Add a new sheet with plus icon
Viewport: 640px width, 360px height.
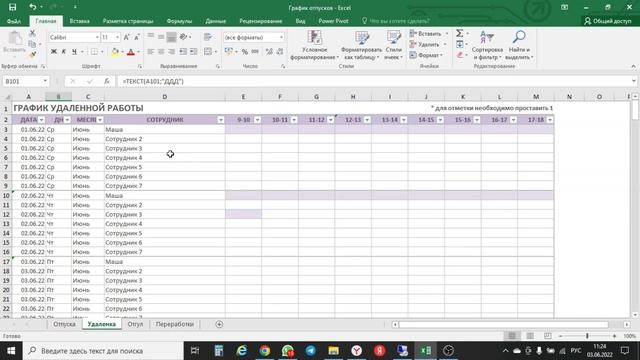point(219,324)
